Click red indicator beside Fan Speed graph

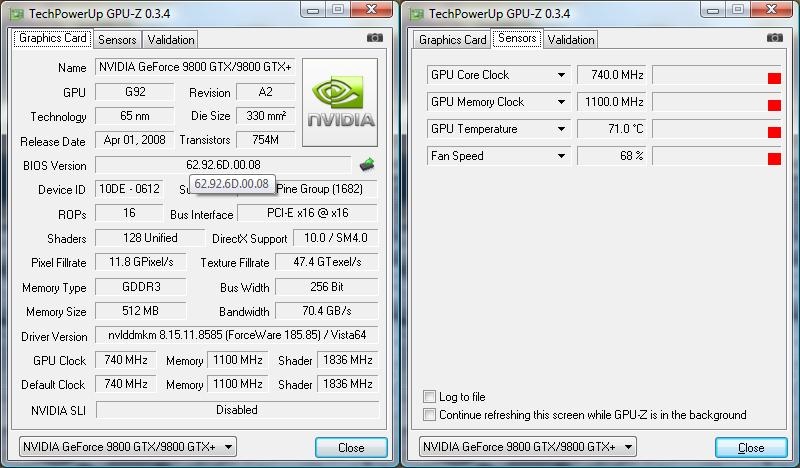coord(774,159)
